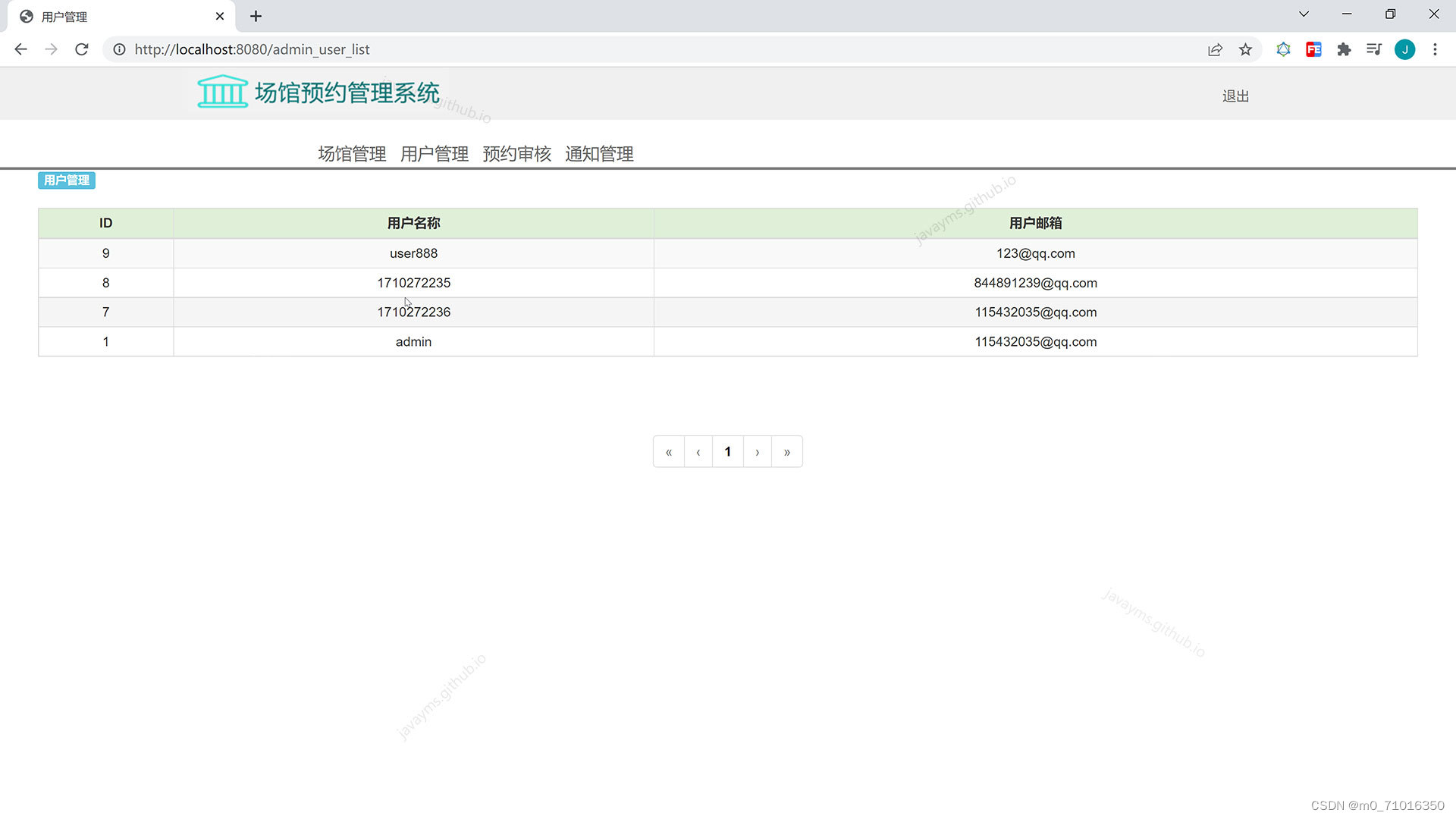This screenshot has height=819, width=1456.
Task: Click the blue 用户管理 label badge
Action: (67, 180)
